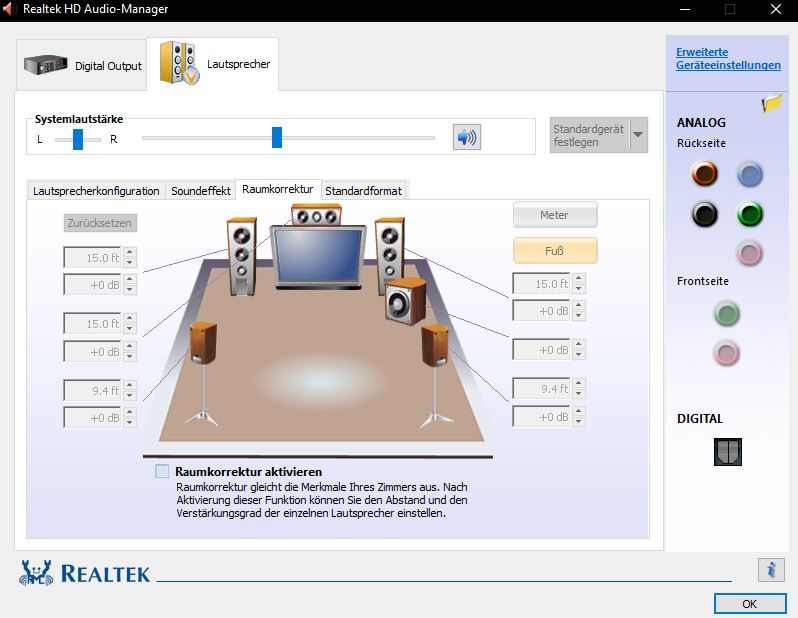Screen dimensions: 798x618
Task: Open Soundeffekt tab
Action: [201, 191]
